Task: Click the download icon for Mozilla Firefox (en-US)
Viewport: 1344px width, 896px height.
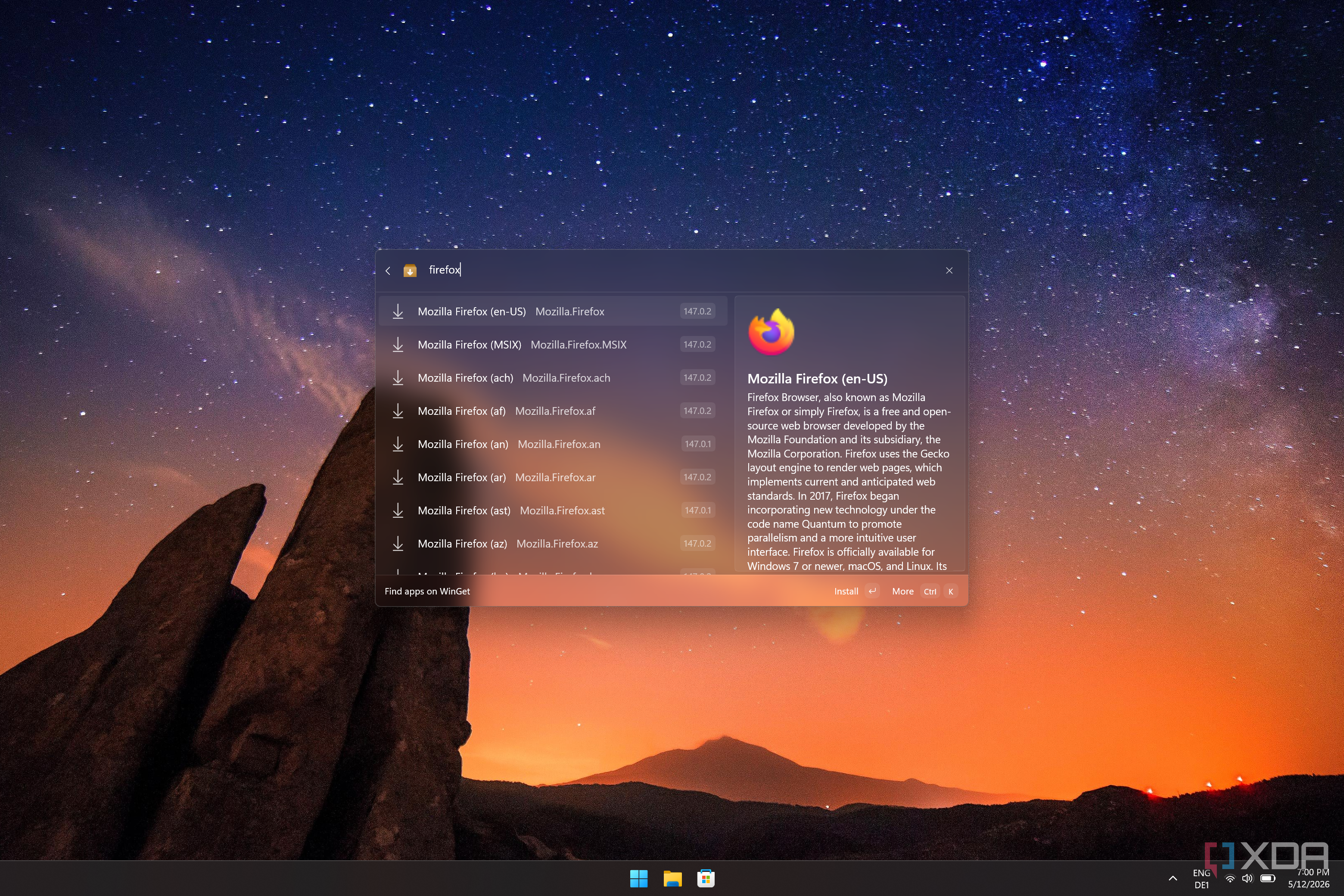Action: tap(398, 311)
